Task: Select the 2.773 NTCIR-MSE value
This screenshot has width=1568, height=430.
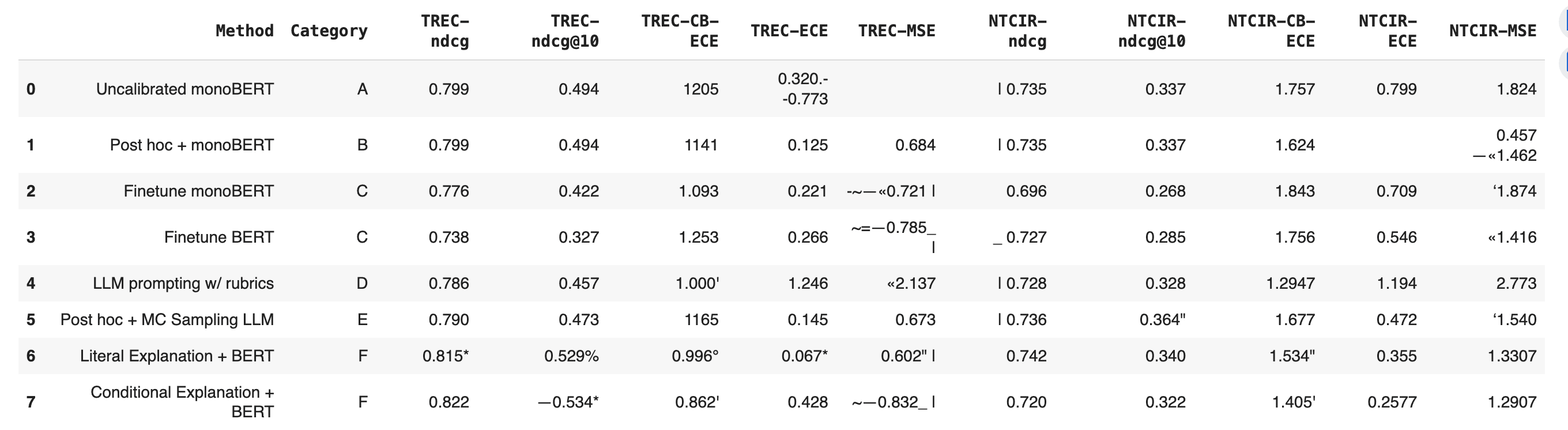Action: click(x=1516, y=283)
